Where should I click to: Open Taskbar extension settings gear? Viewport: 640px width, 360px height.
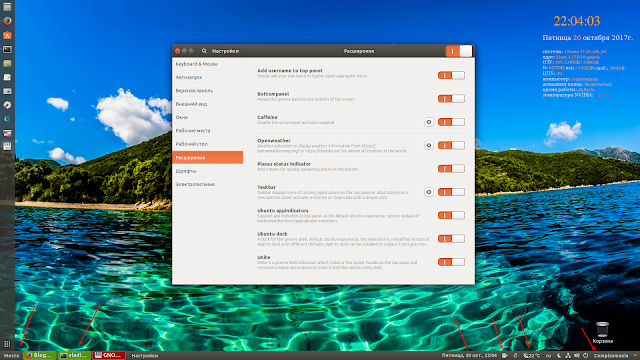coord(429,192)
